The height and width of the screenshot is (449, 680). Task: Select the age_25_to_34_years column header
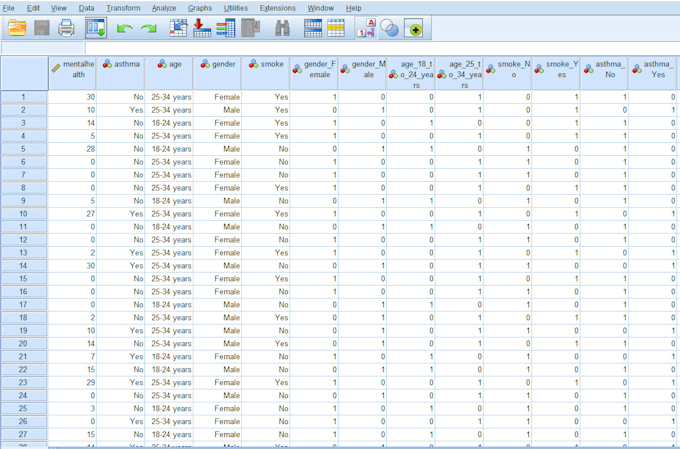click(459, 73)
